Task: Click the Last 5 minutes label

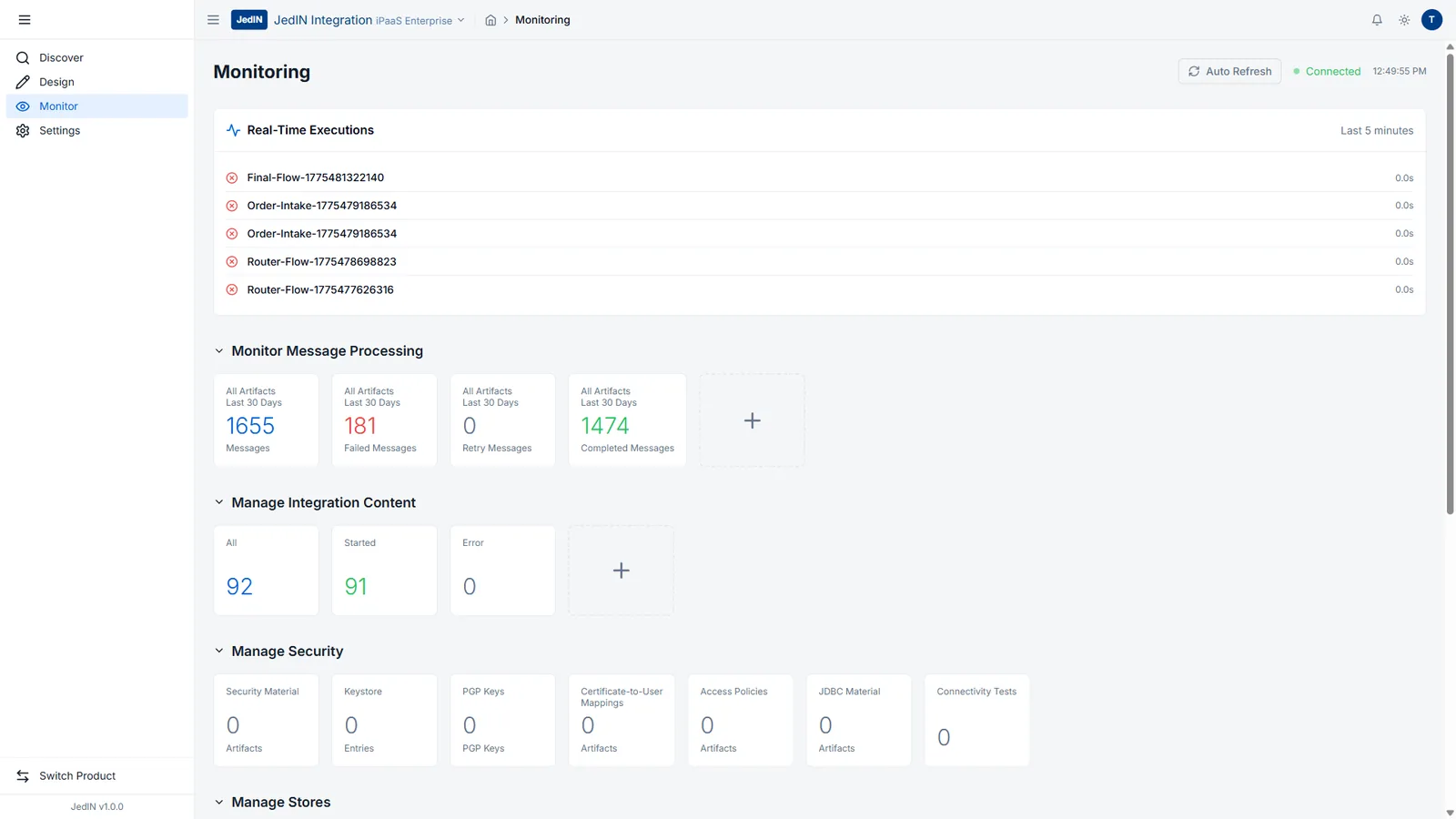Action: pyautogui.click(x=1377, y=130)
